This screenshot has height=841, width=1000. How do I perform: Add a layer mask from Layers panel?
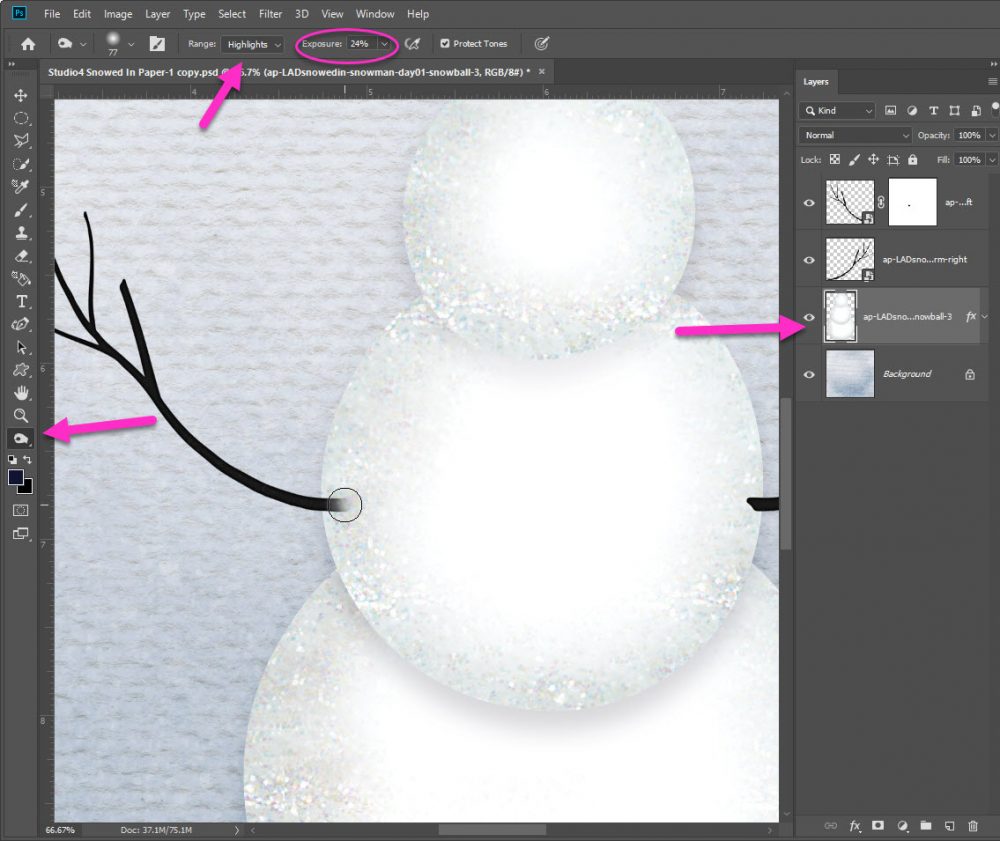click(x=877, y=826)
